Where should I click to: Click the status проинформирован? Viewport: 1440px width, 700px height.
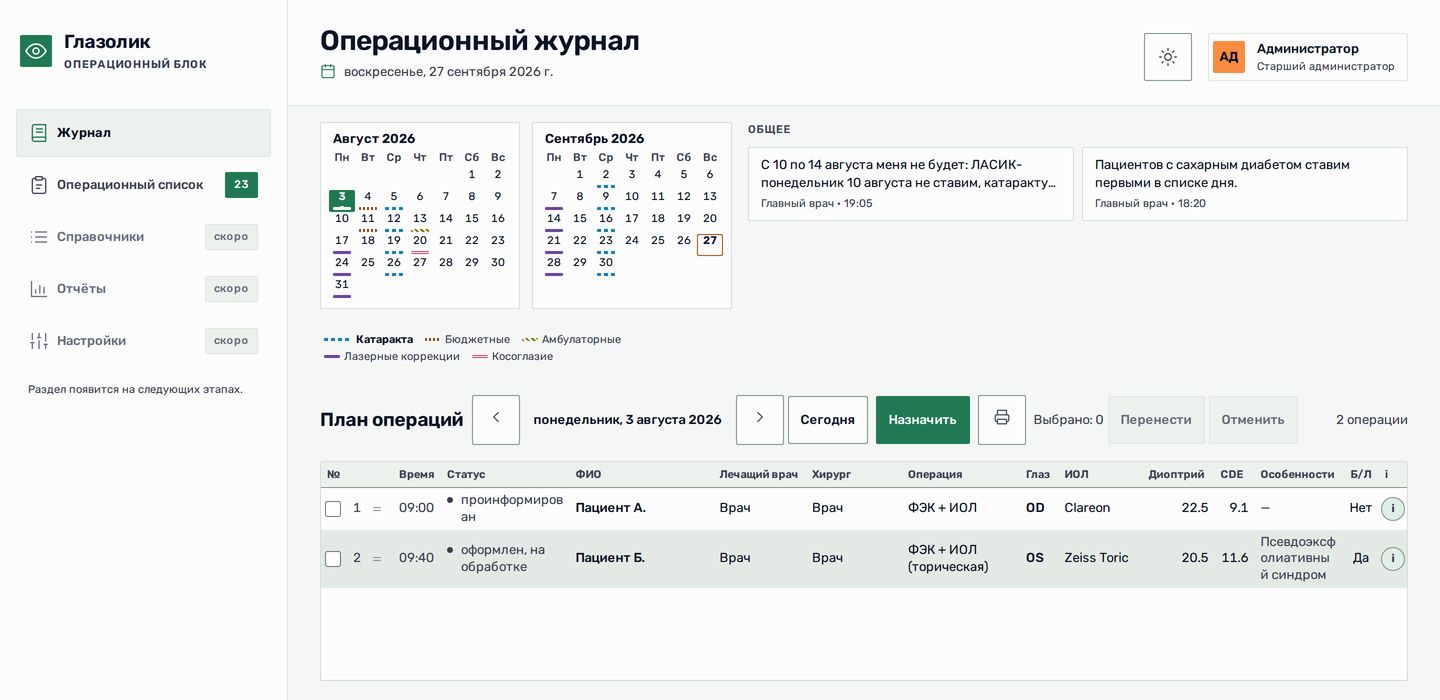coord(505,508)
